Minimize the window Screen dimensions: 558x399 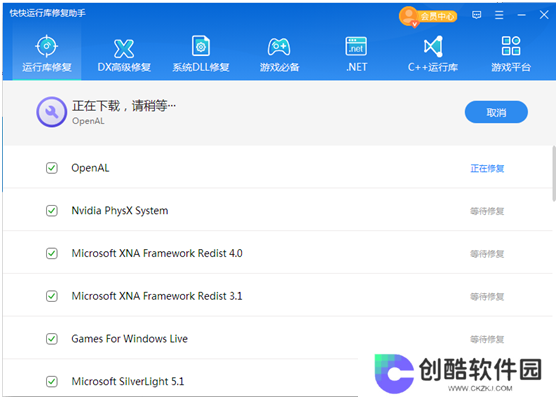point(521,15)
